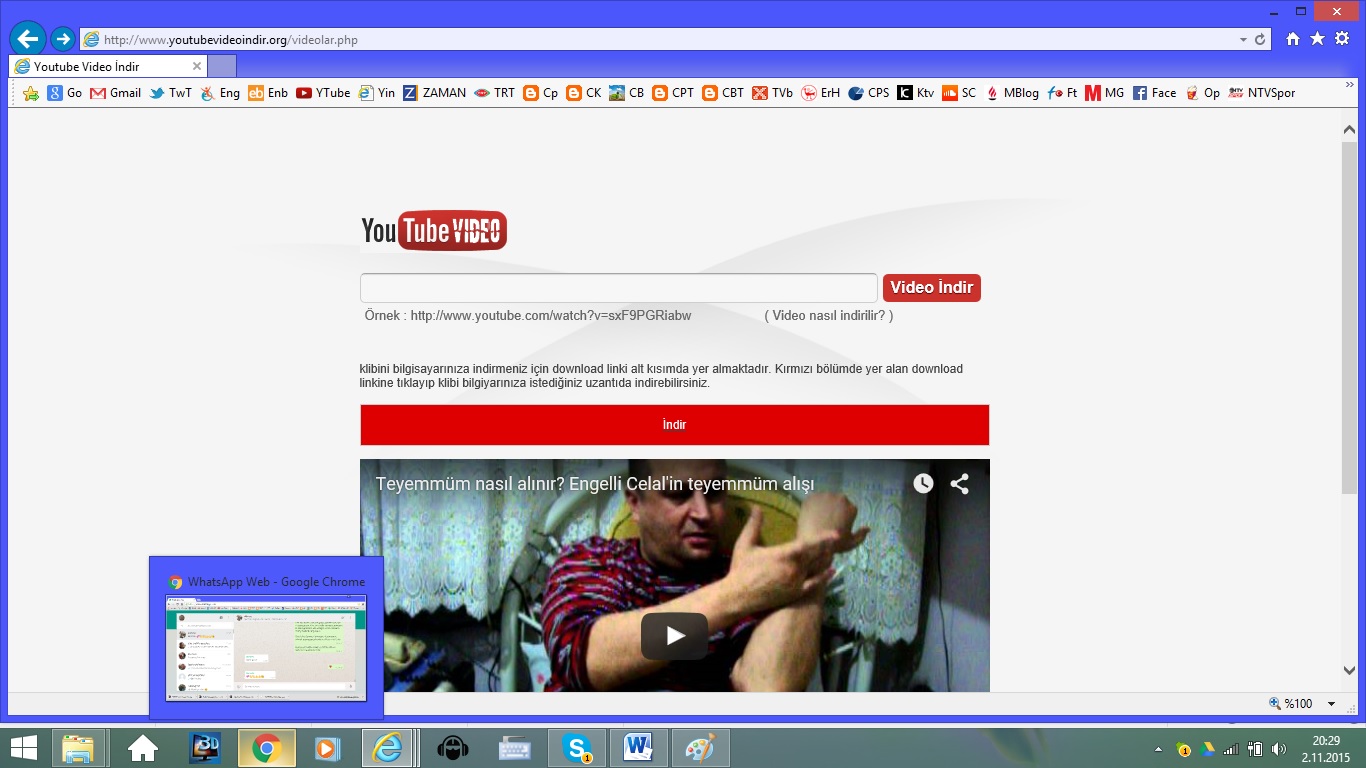1366x768 pixels.
Task: Go forward with the browser forward arrow
Action: point(62,39)
